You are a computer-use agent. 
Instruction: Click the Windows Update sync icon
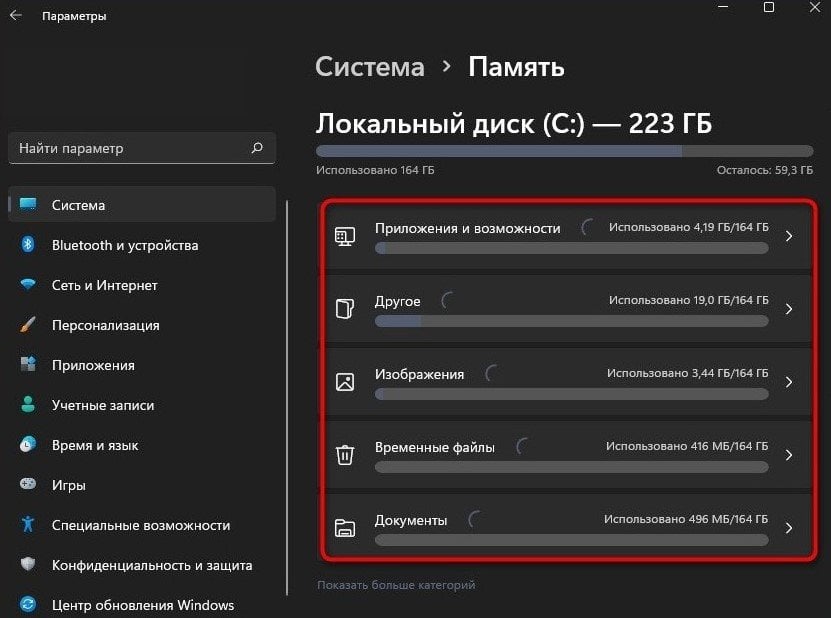tap(28, 604)
